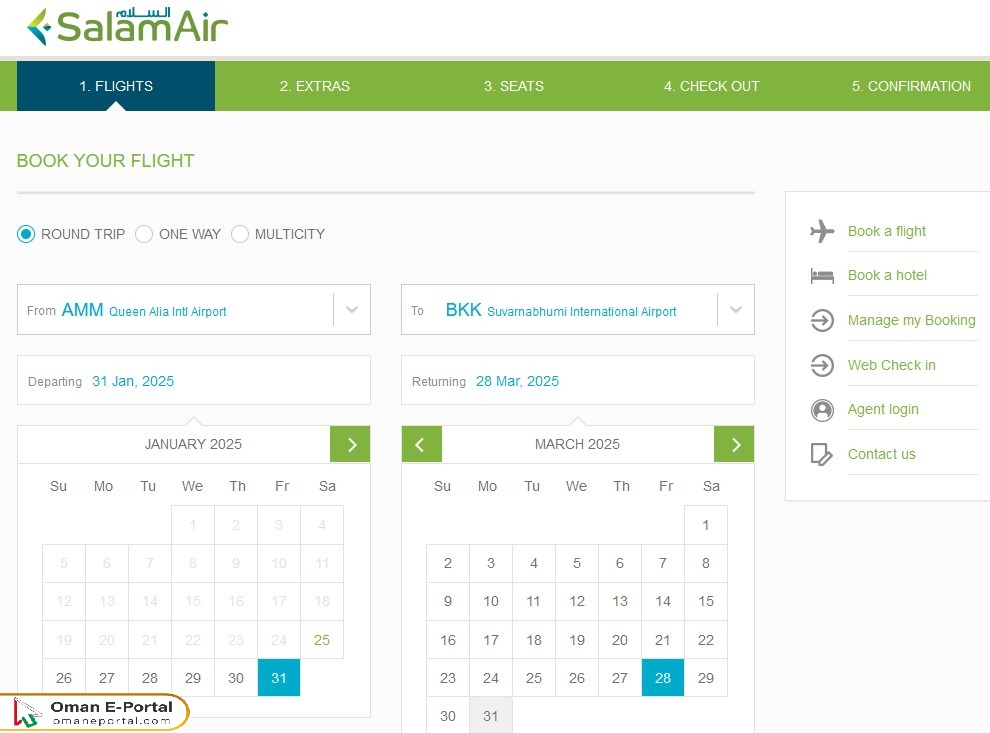Open the SEATS step tab
Viewport: 990px width, 733px height.
click(x=513, y=86)
